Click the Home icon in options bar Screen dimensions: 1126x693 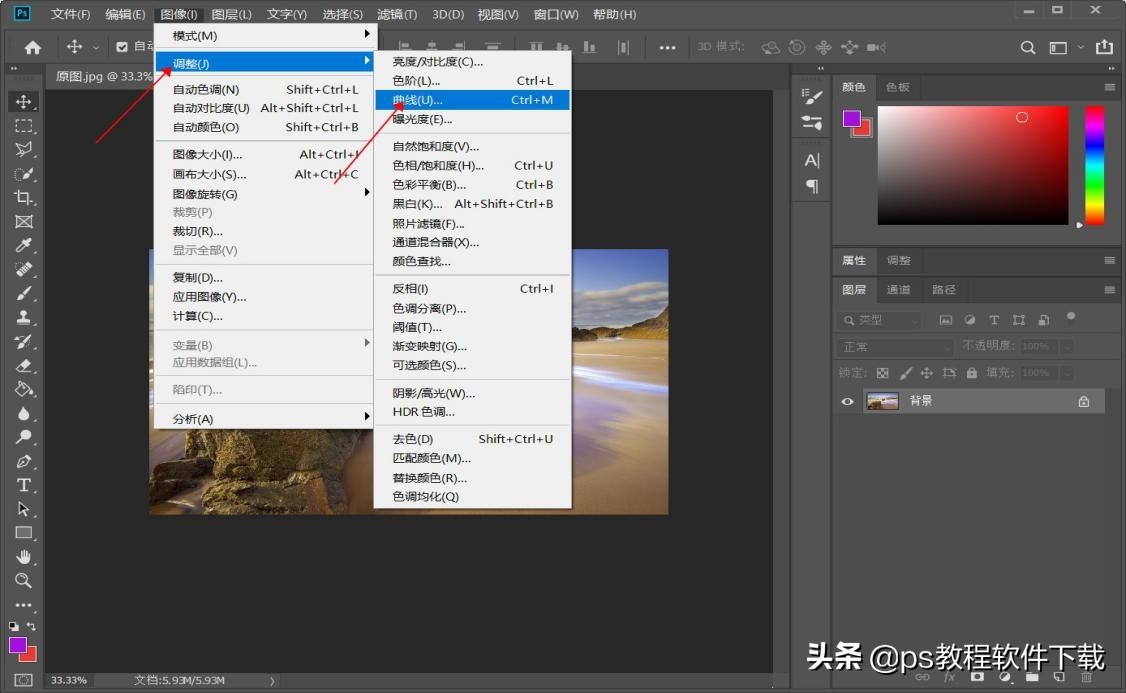click(32, 47)
